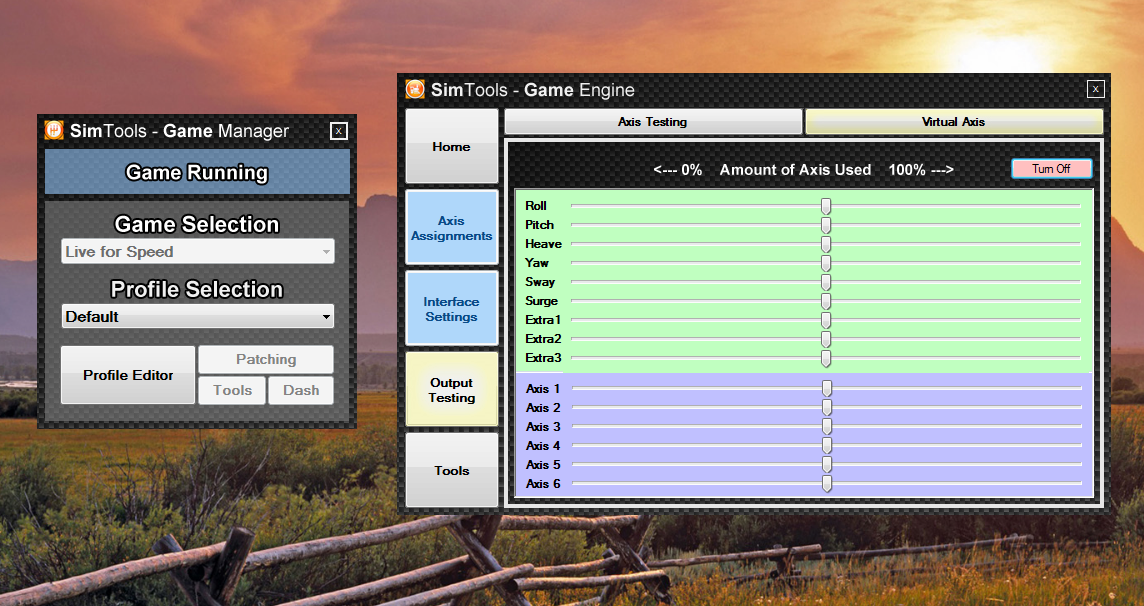Click the SimTools - Game Manager title text
The image size is (1144, 606).
coord(179,131)
